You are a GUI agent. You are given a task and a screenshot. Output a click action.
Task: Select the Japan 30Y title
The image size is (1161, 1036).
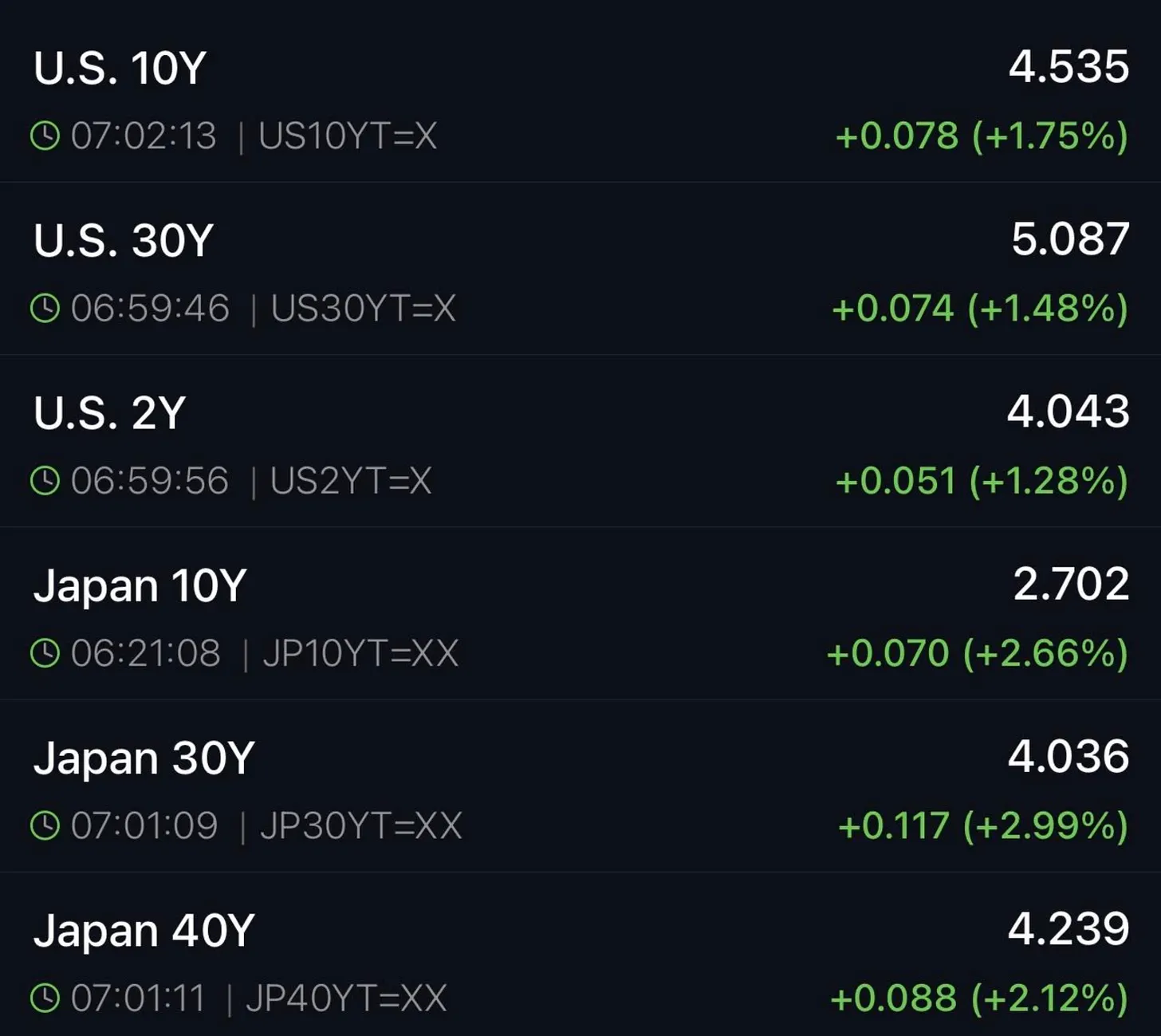(144, 758)
